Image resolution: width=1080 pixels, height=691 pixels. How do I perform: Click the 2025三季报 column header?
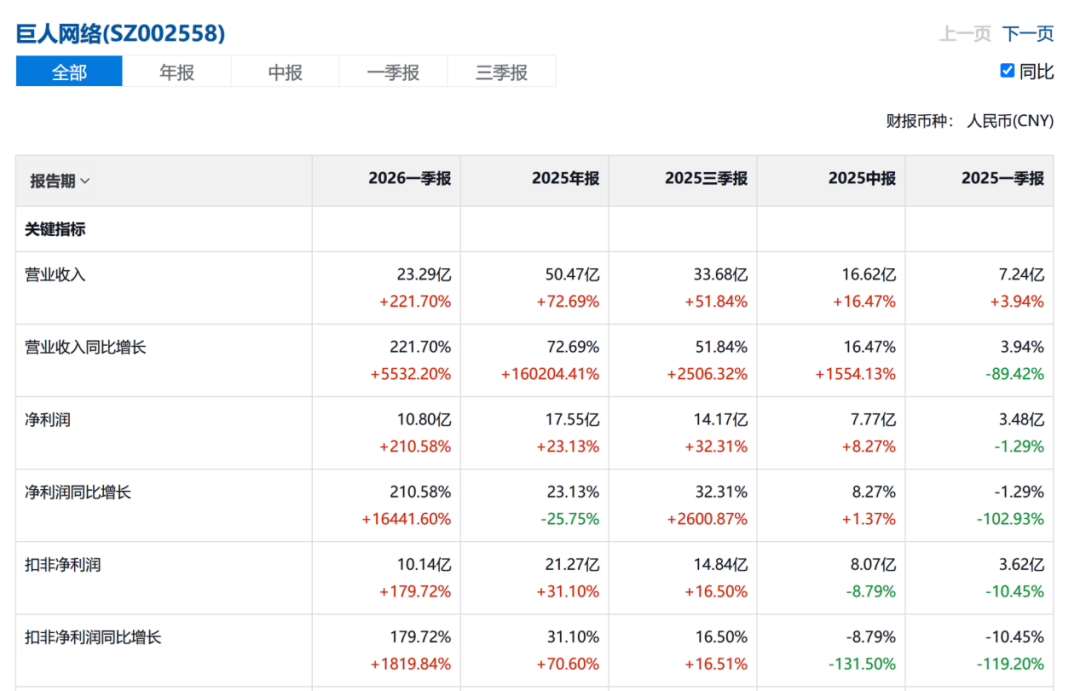click(x=706, y=178)
